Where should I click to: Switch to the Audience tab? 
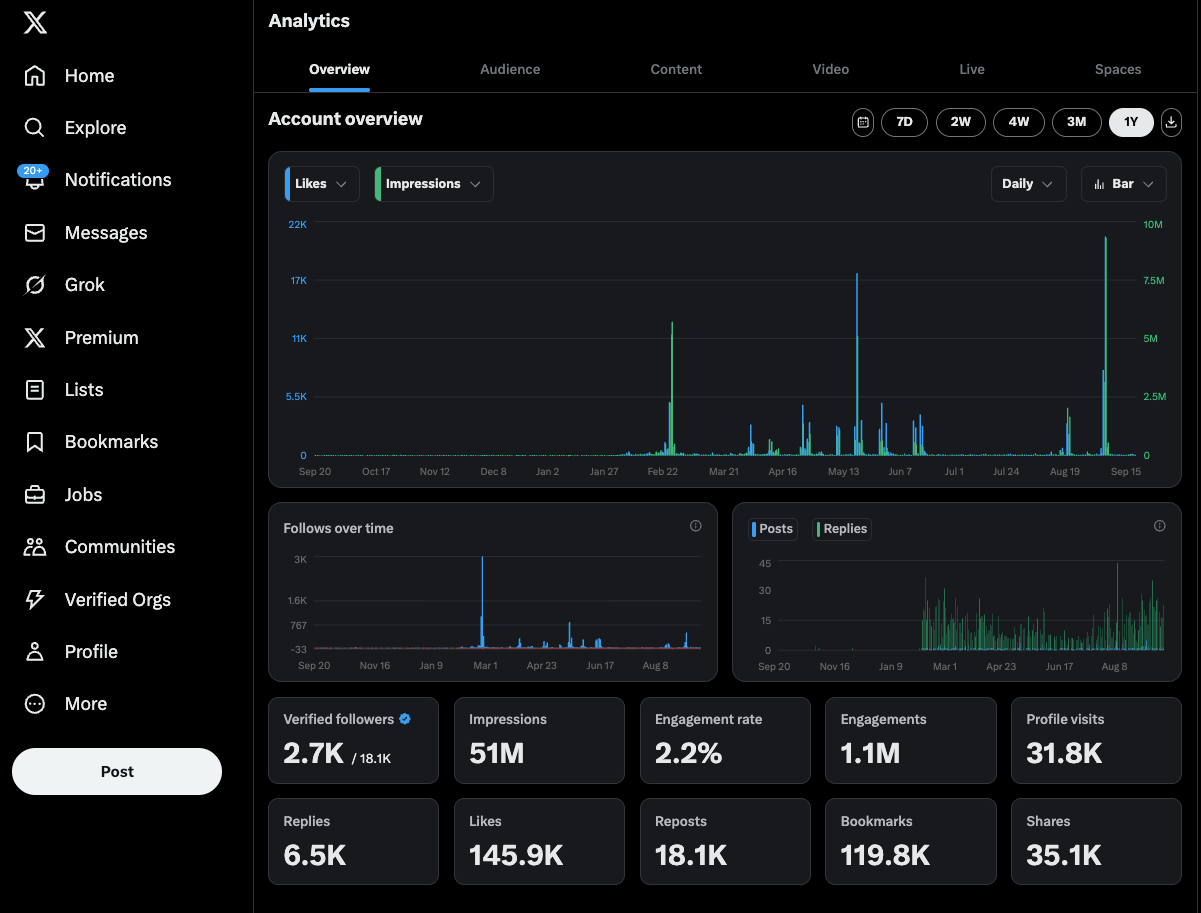510,69
